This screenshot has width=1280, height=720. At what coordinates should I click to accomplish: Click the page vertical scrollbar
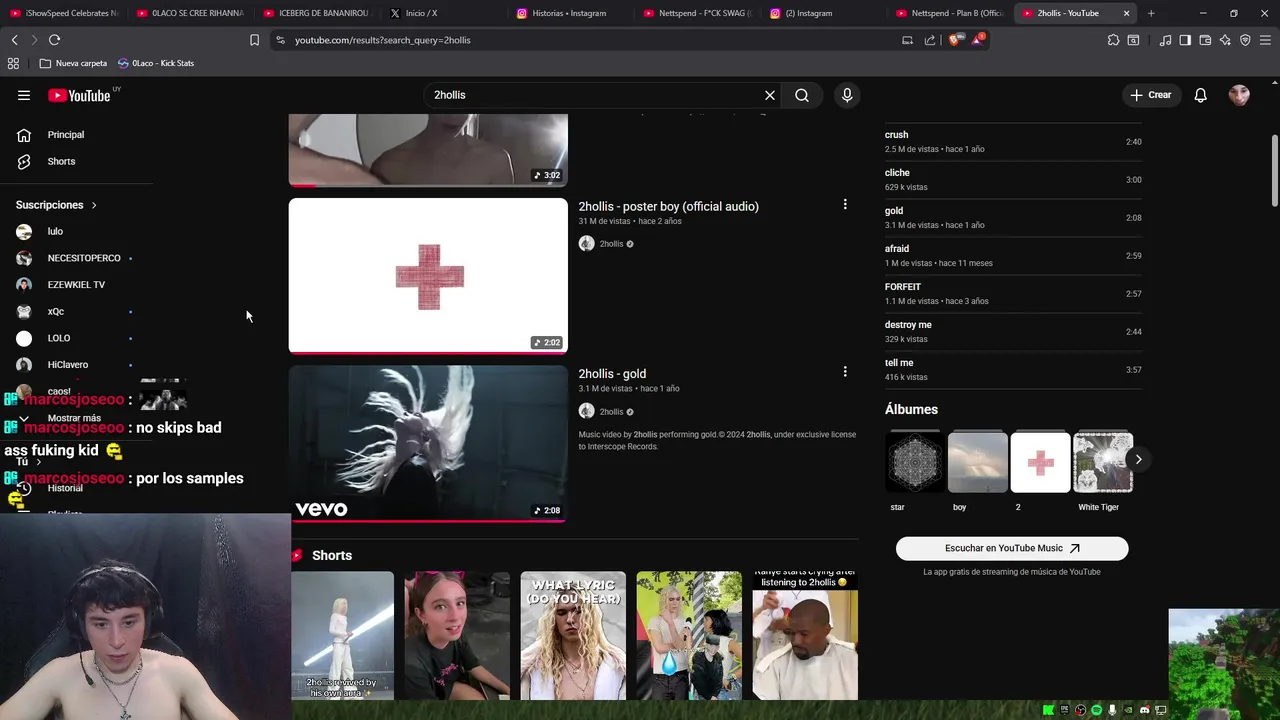coord(1275,170)
